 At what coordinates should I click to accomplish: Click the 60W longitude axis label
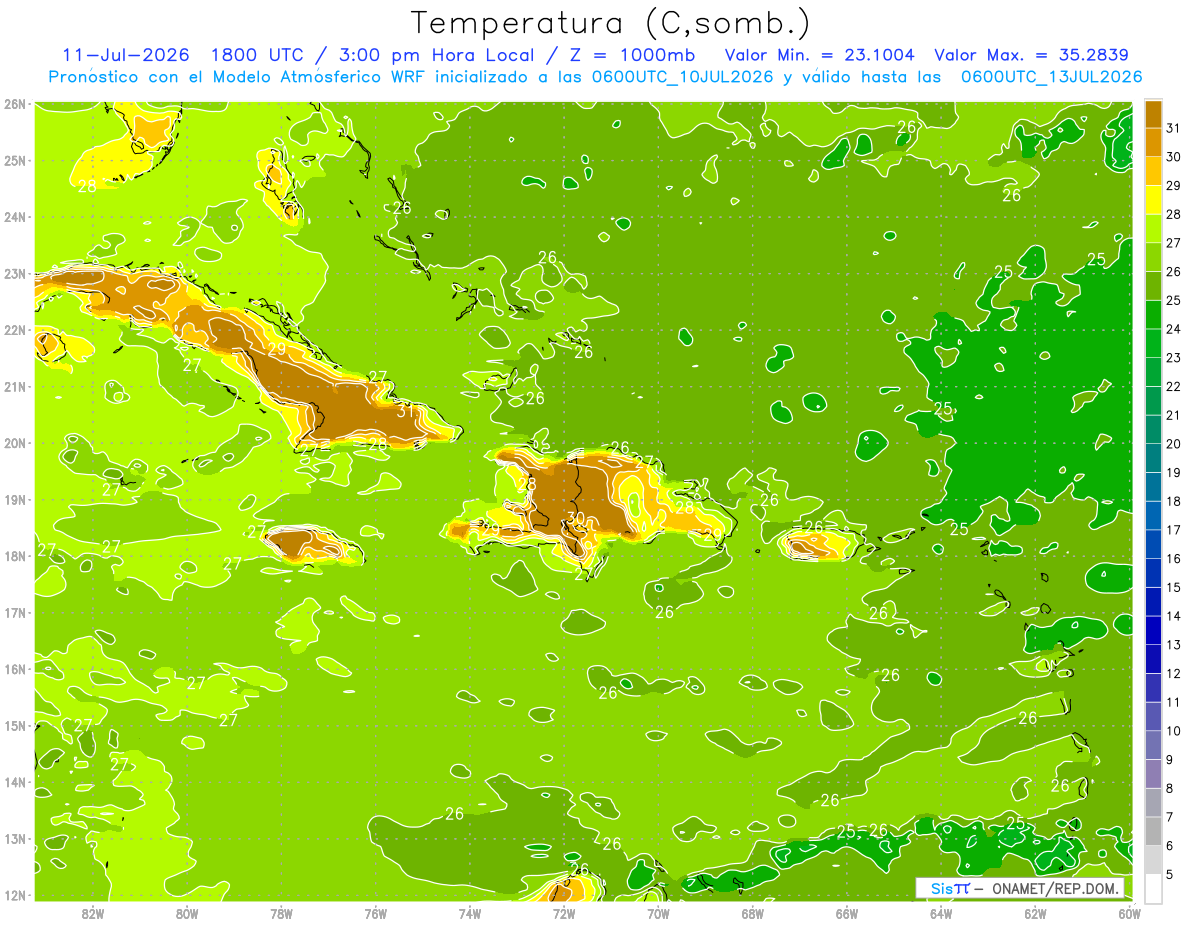(1130, 913)
